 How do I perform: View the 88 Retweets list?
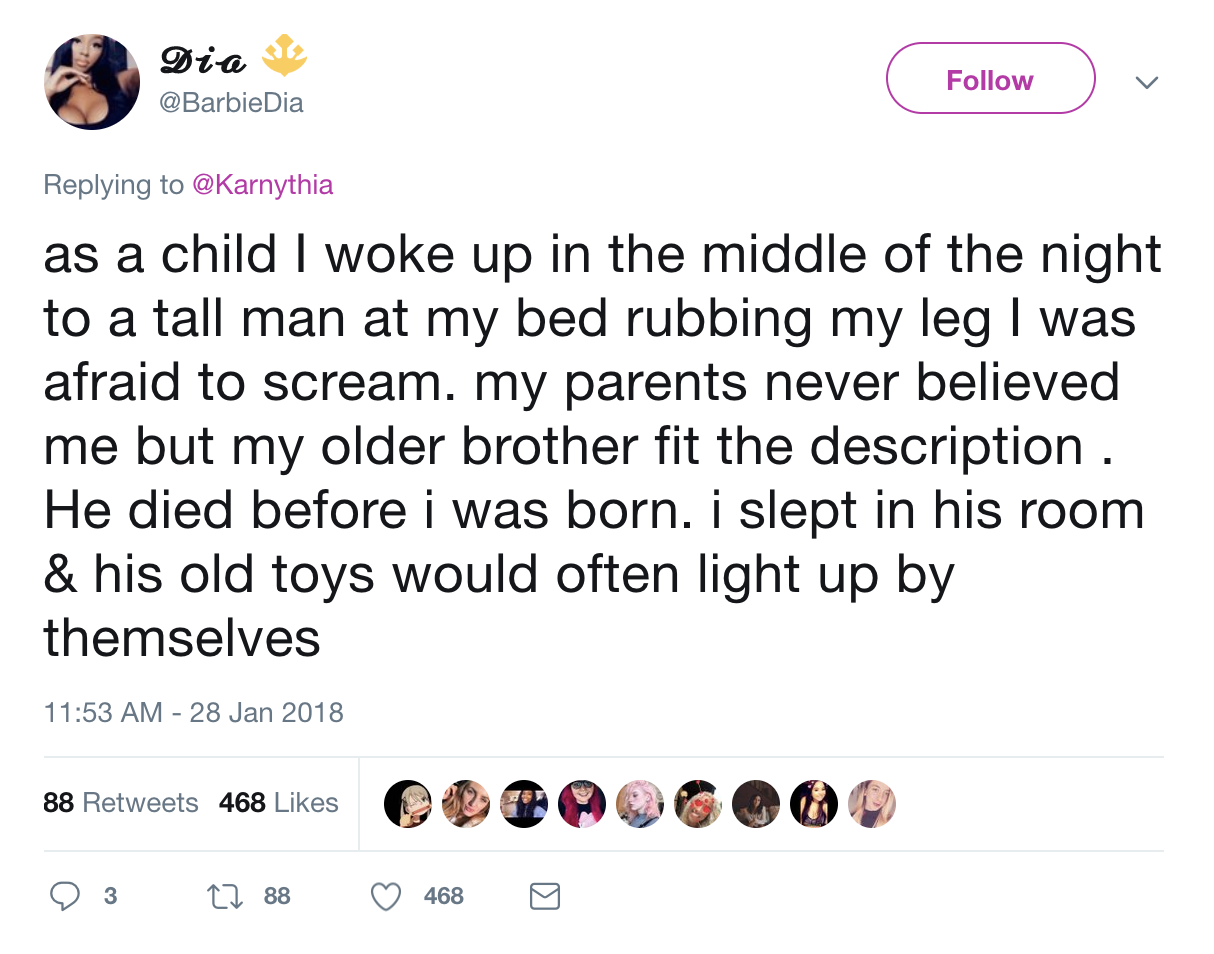click(121, 803)
